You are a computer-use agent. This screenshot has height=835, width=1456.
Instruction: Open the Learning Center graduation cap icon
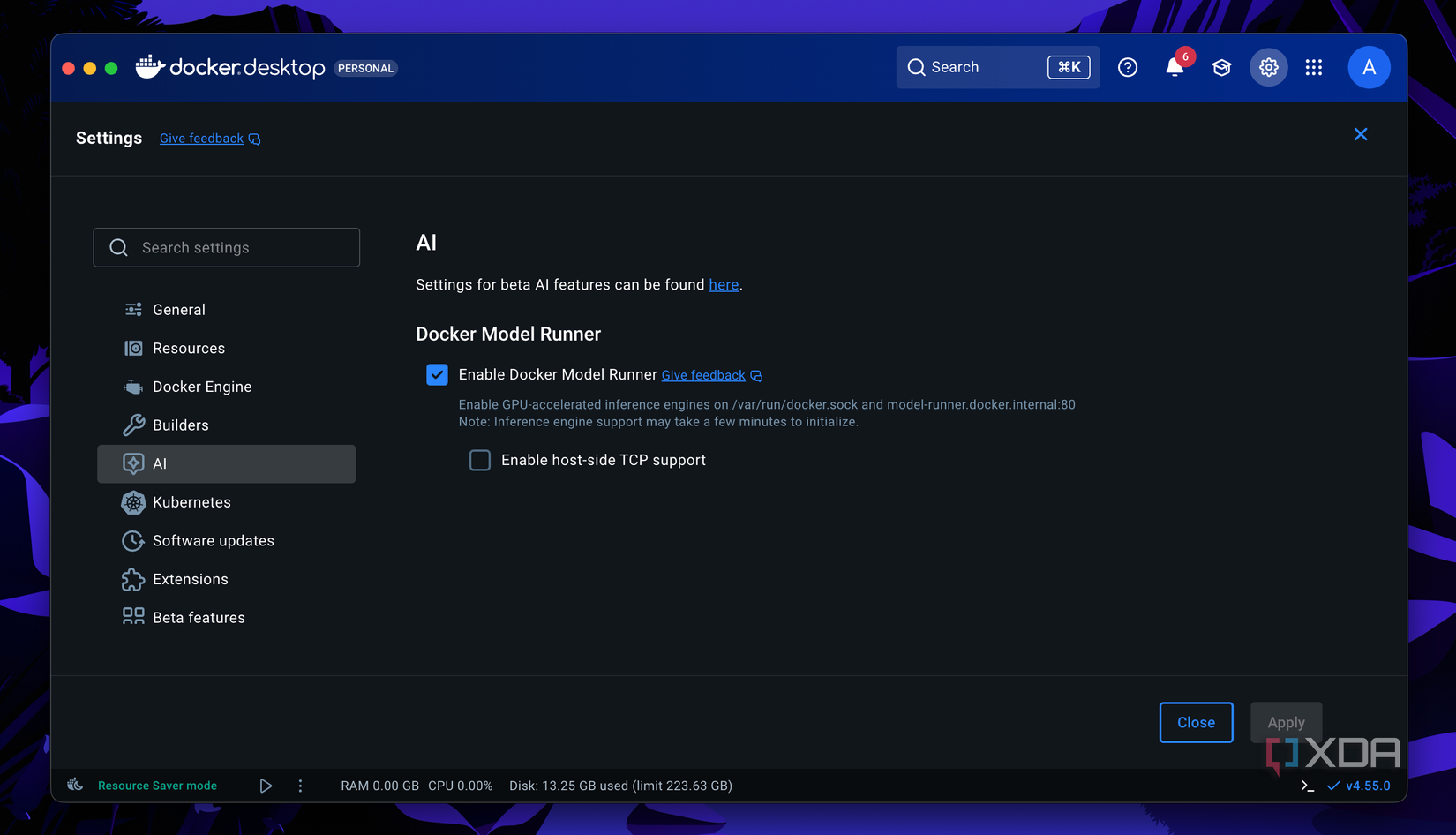(1221, 67)
